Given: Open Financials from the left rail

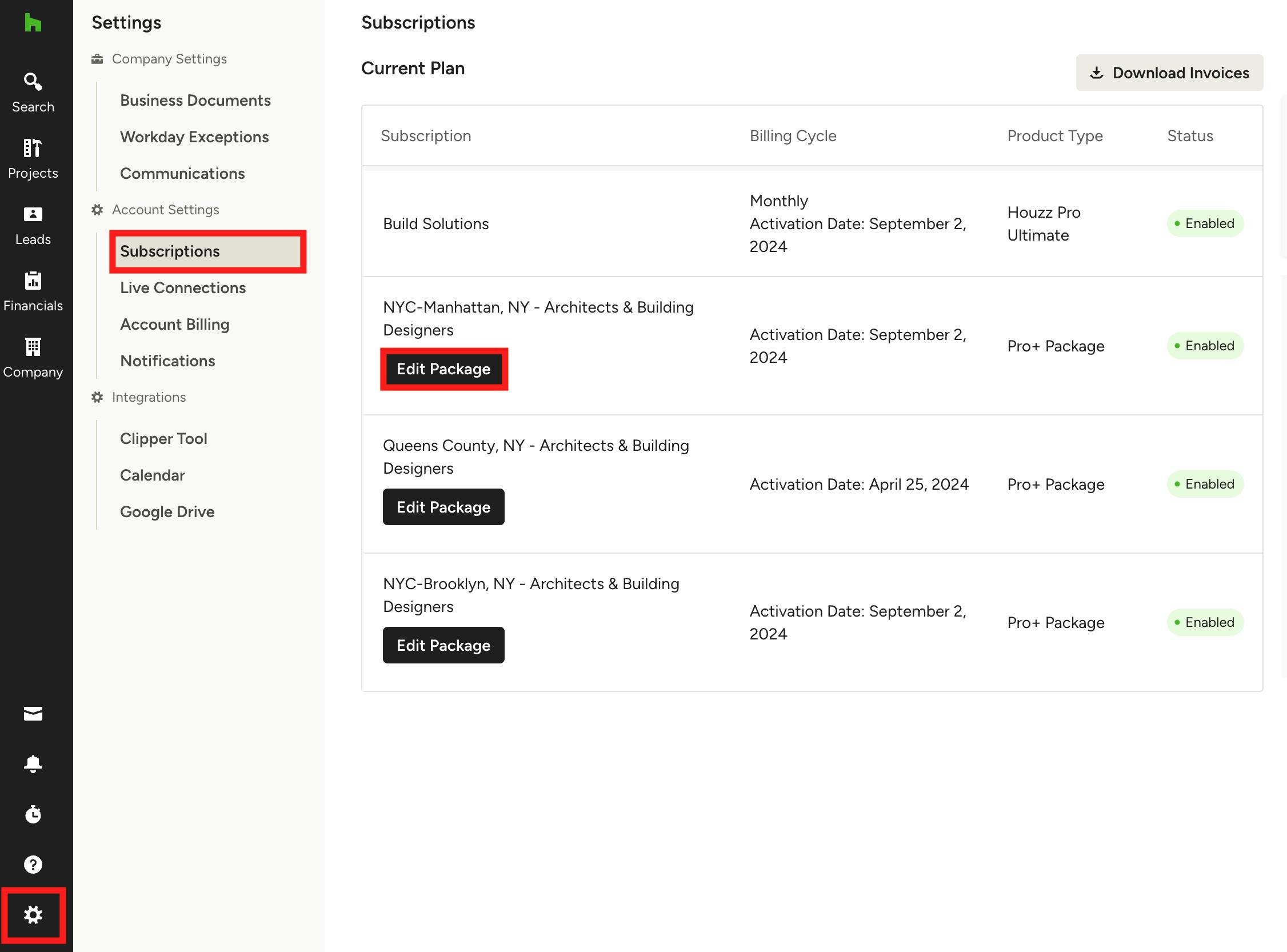Looking at the screenshot, I should (x=33, y=291).
